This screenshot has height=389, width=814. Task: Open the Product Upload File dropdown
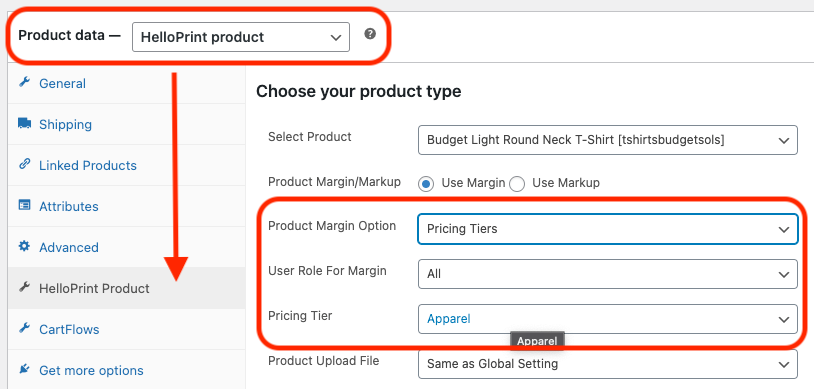tap(607, 364)
